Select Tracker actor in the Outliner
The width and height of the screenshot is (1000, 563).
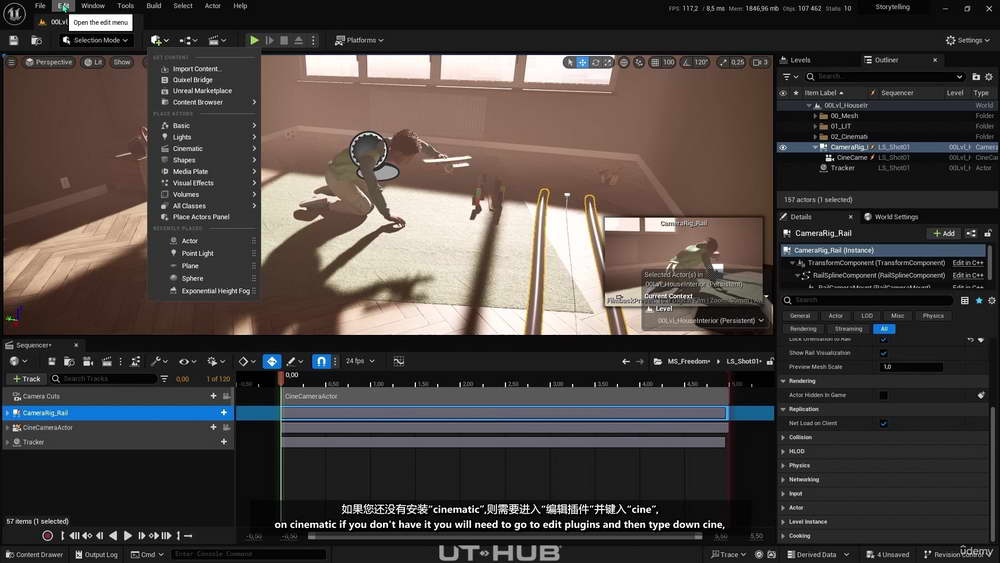click(842, 168)
